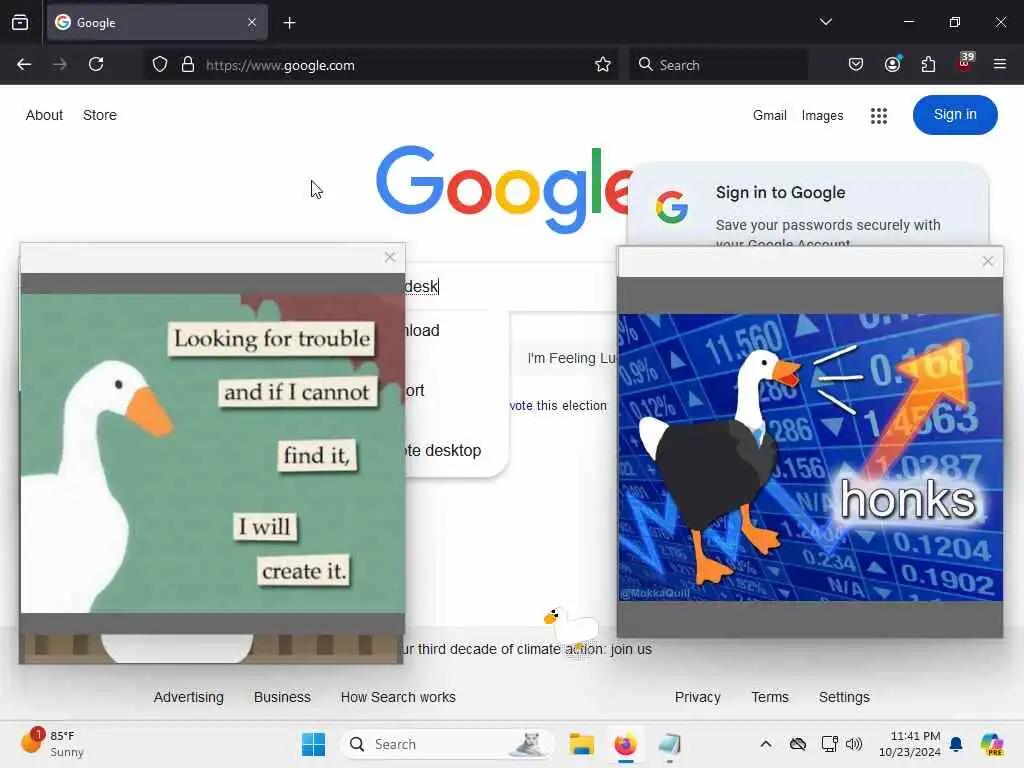Click the blue Sign in button

click(955, 115)
